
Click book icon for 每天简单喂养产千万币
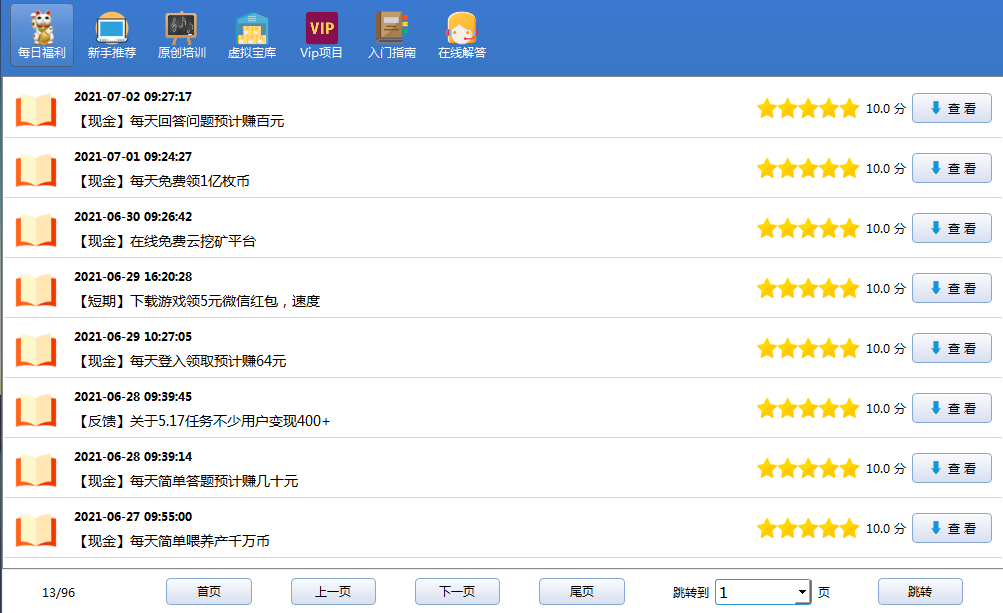coord(36,530)
